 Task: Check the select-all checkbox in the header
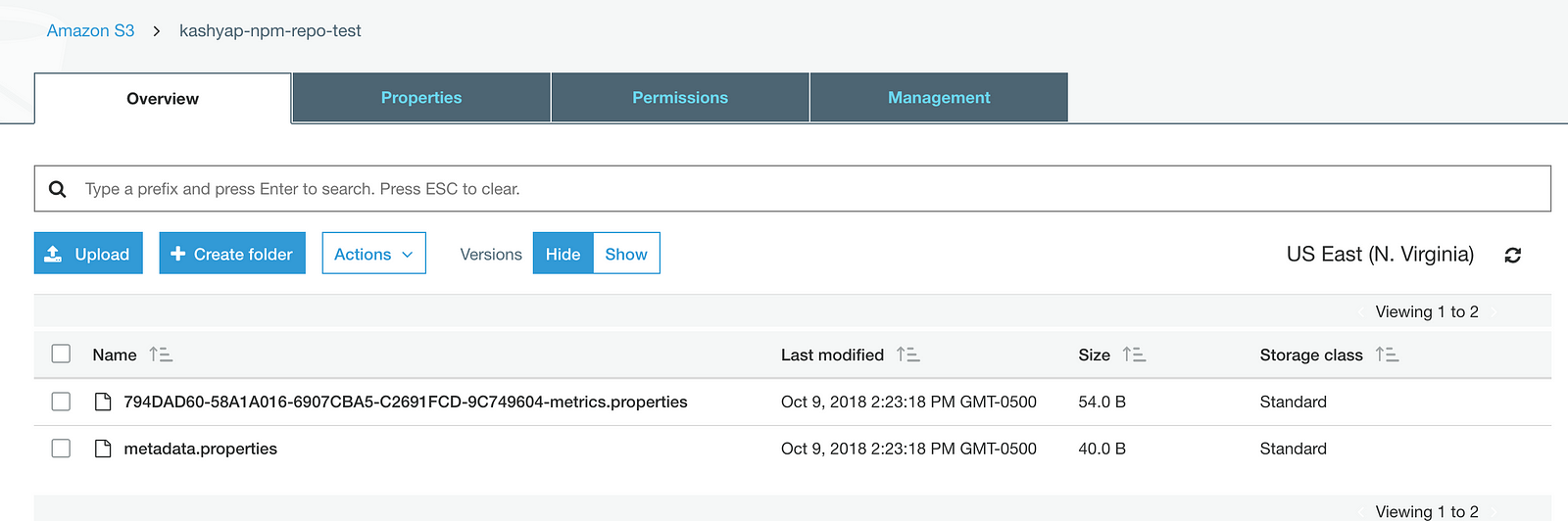pyautogui.click(x=61, y=354)
